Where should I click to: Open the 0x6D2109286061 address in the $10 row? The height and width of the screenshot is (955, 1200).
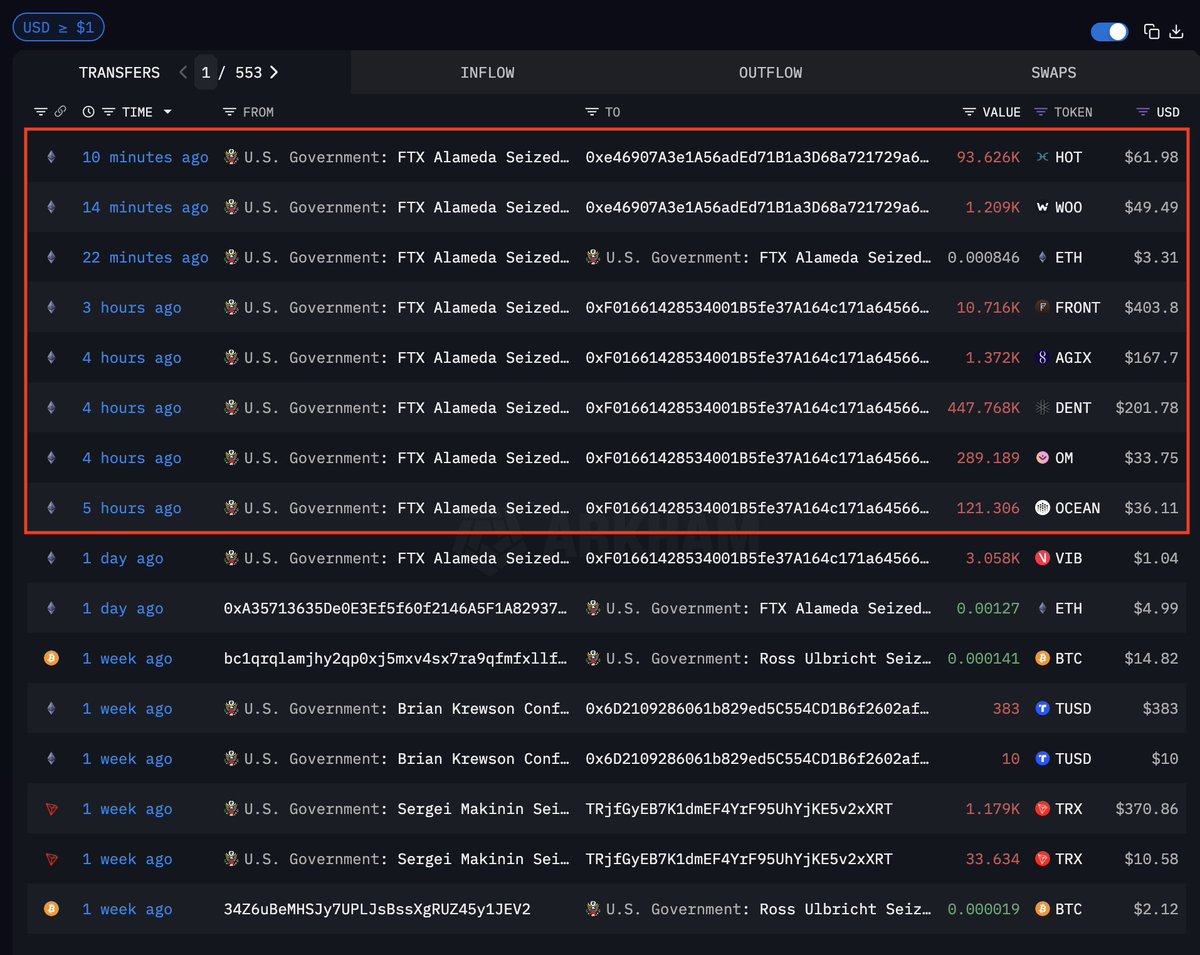757,758
